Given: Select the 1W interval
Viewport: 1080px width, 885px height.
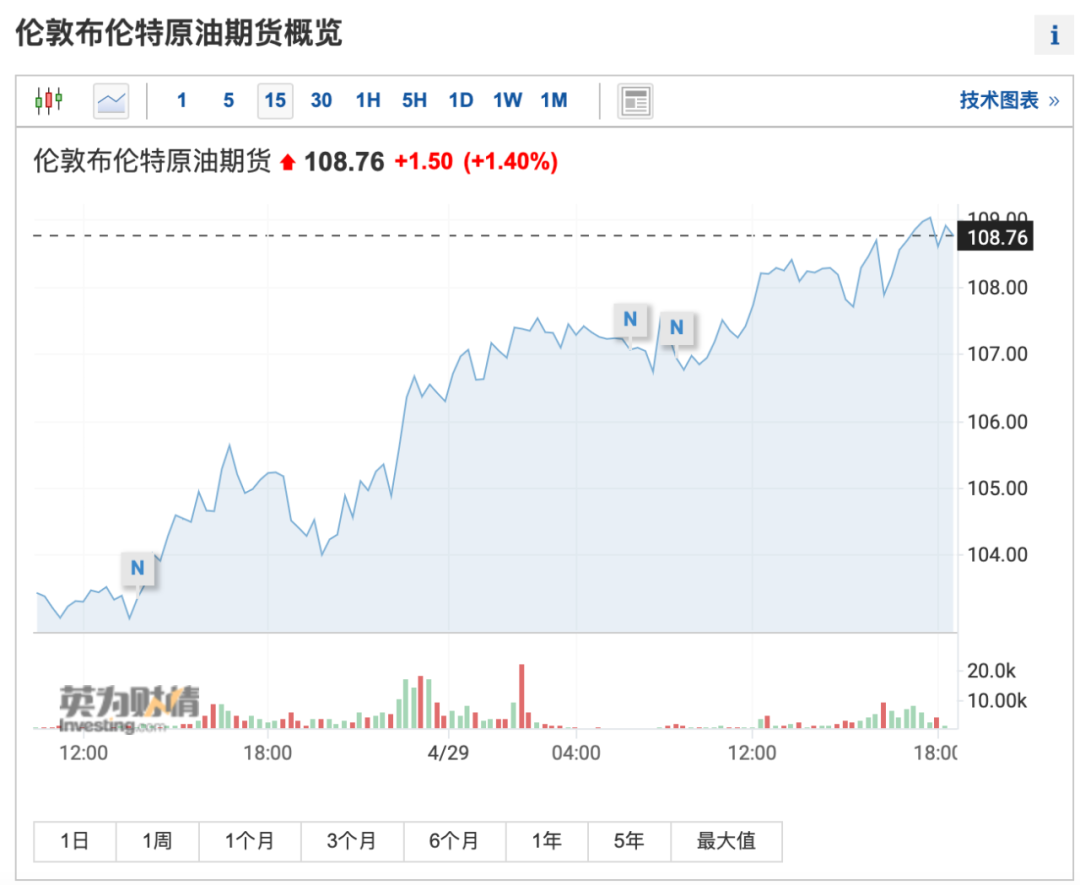Looking at the screenshot, I should pos(508,101).
